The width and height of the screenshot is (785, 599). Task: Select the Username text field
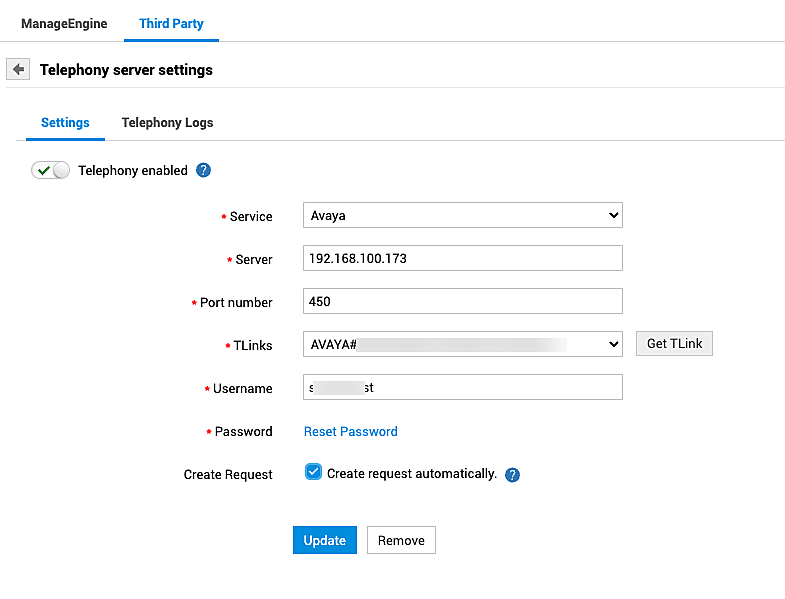click(462, 388)
